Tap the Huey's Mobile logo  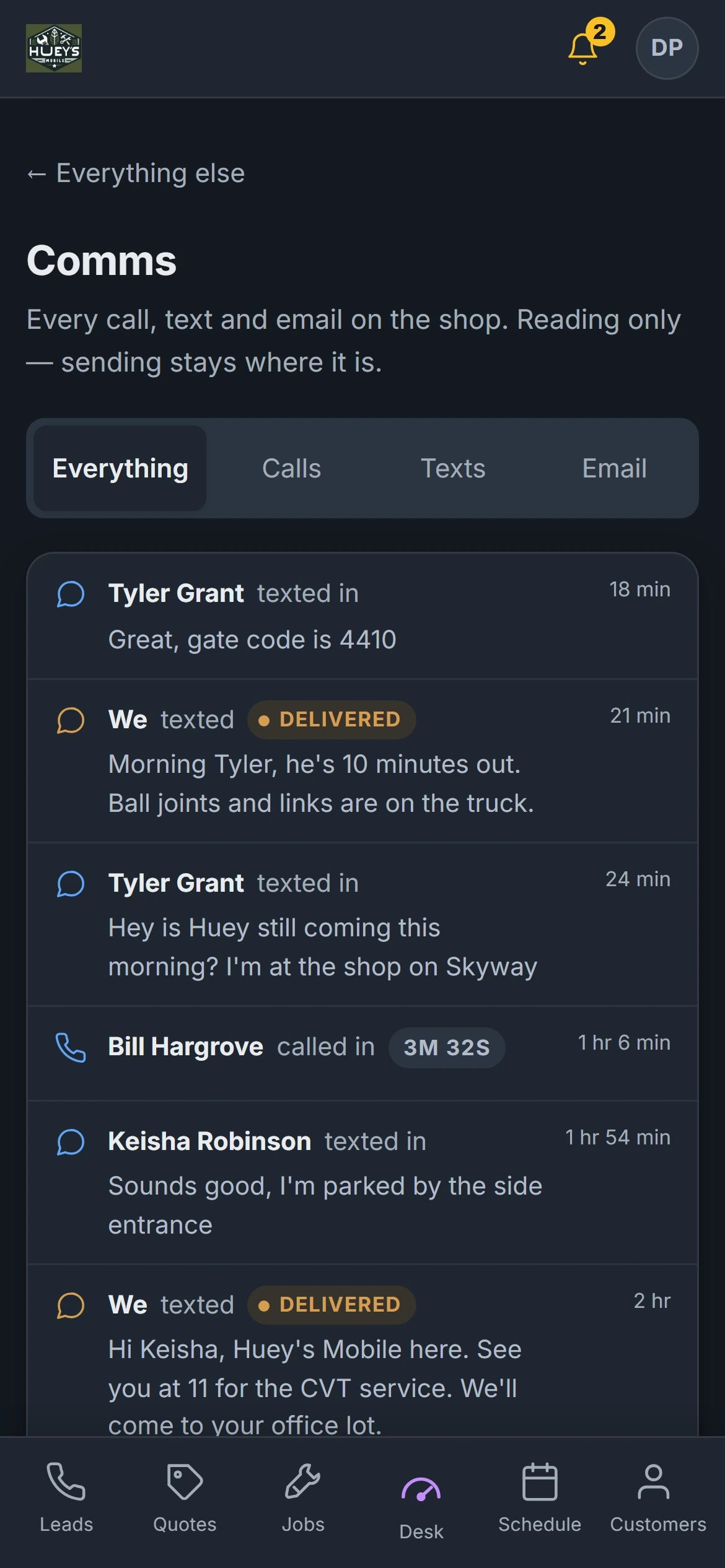pos(54,48)
